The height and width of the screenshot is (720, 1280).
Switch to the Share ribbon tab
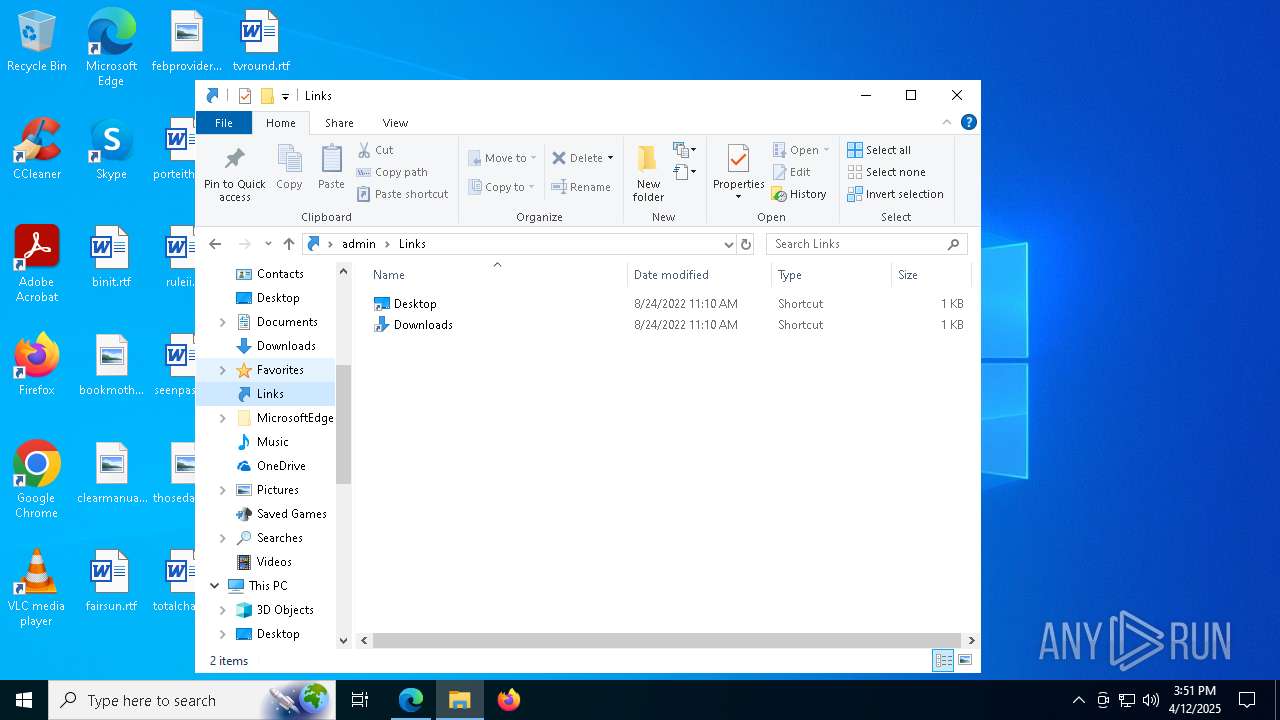pyautogui.click(x=339, y=123)
